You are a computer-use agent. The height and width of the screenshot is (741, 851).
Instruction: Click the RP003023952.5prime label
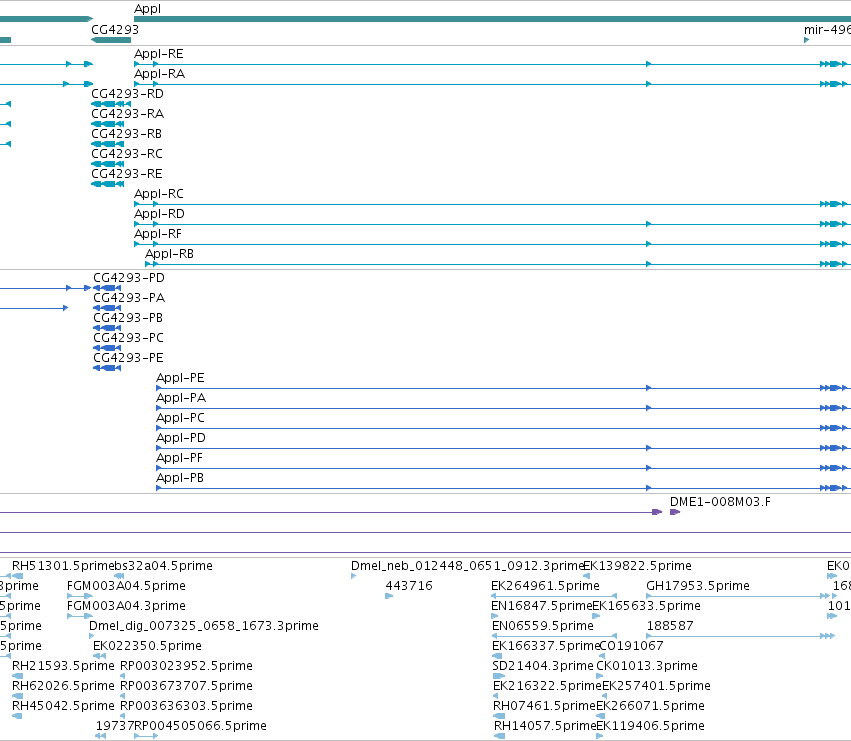click(x=186, y=666)
